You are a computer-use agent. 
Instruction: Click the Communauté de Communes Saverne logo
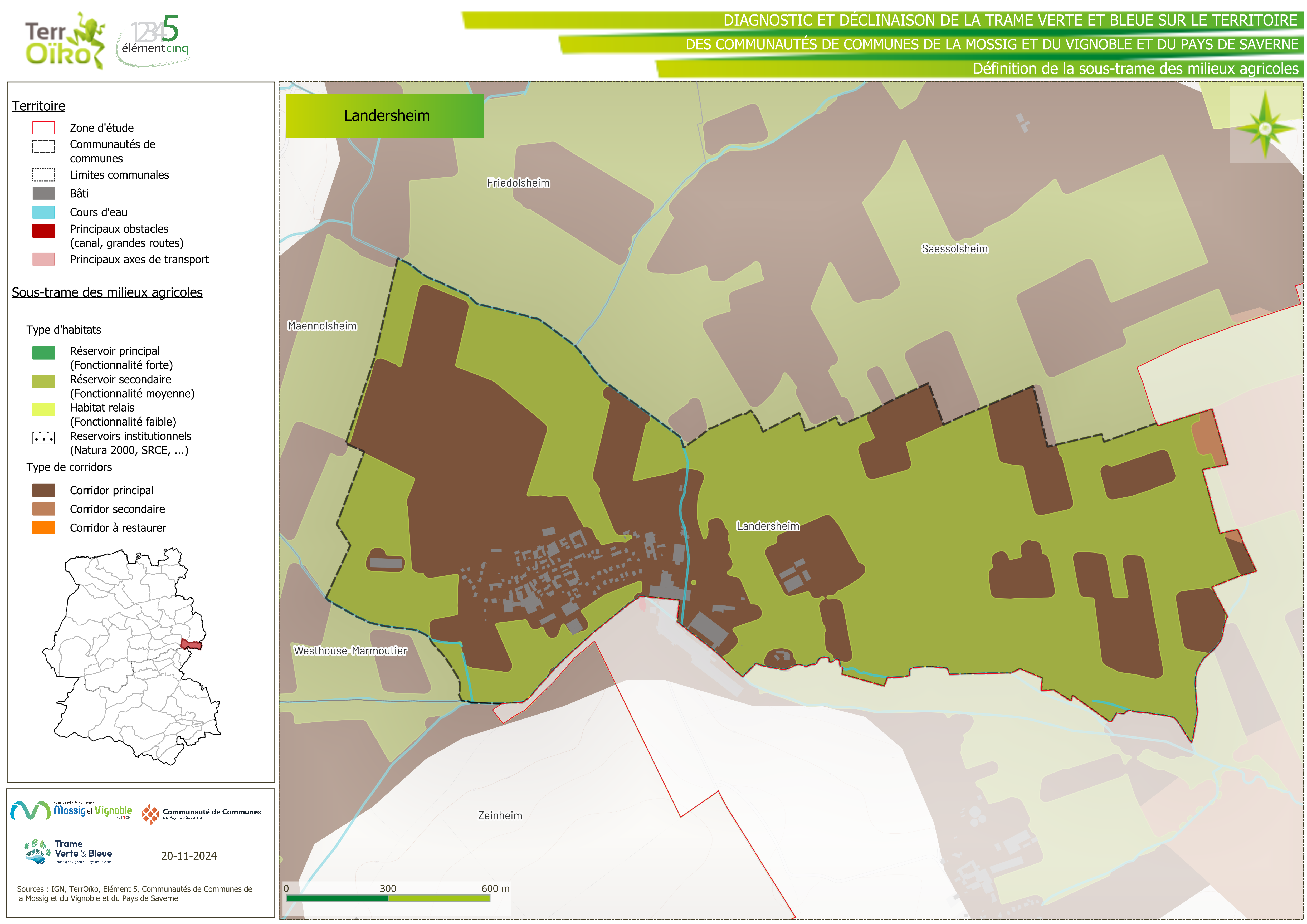click(202, 814)
